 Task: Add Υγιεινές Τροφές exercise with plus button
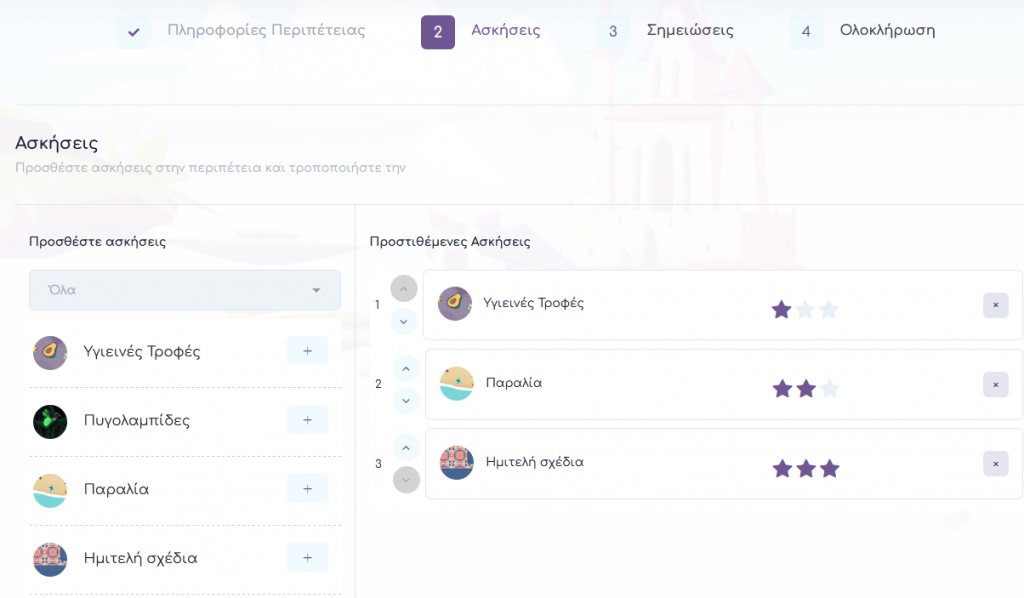pos(307,351)
